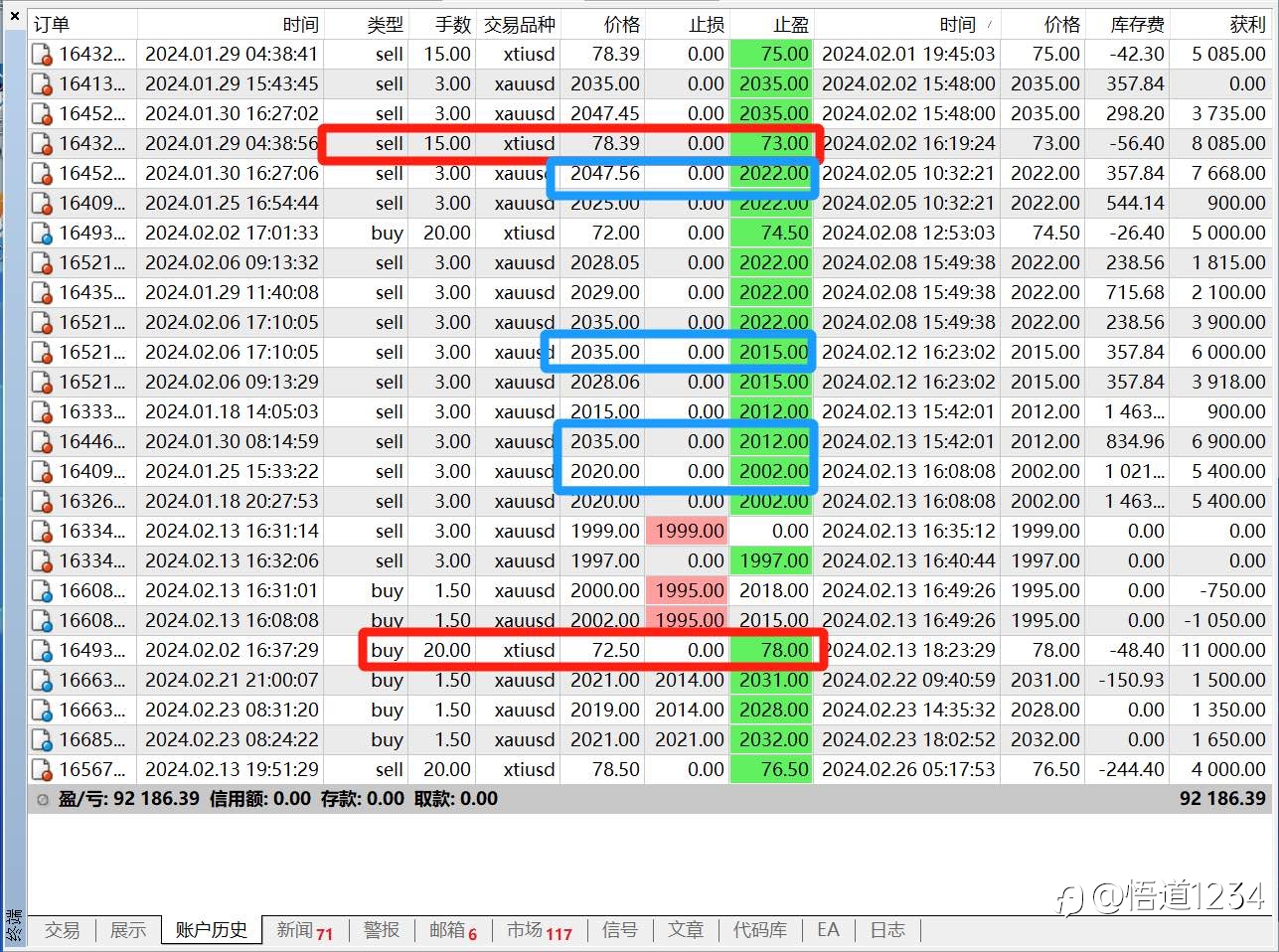Click buy order icon for trade opened 2024.02.23 08:31:20

pyautogui.click(x=42, y=711)
